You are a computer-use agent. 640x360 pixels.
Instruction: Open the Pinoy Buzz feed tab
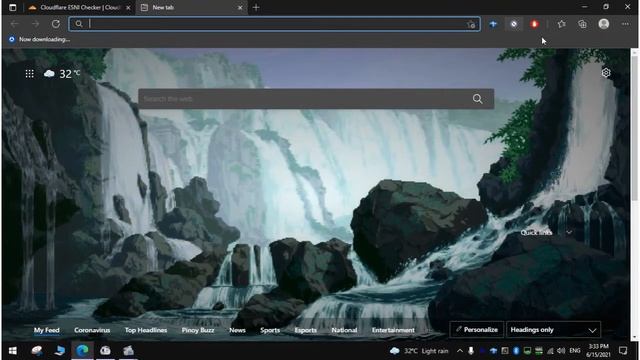pos(198,330)
